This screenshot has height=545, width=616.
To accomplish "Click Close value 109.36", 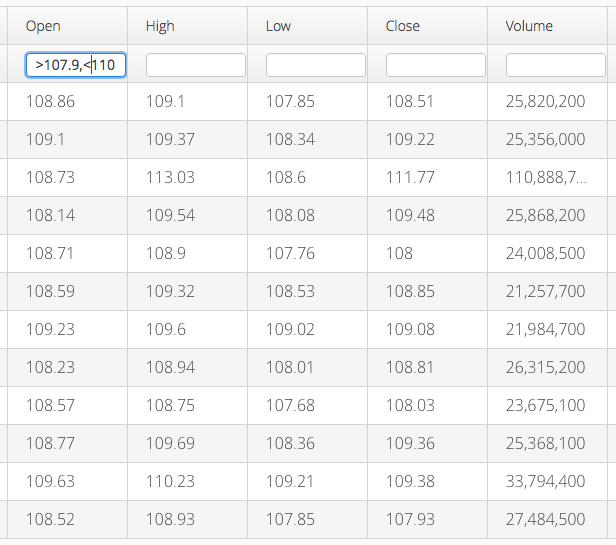I will click(410, 443).
